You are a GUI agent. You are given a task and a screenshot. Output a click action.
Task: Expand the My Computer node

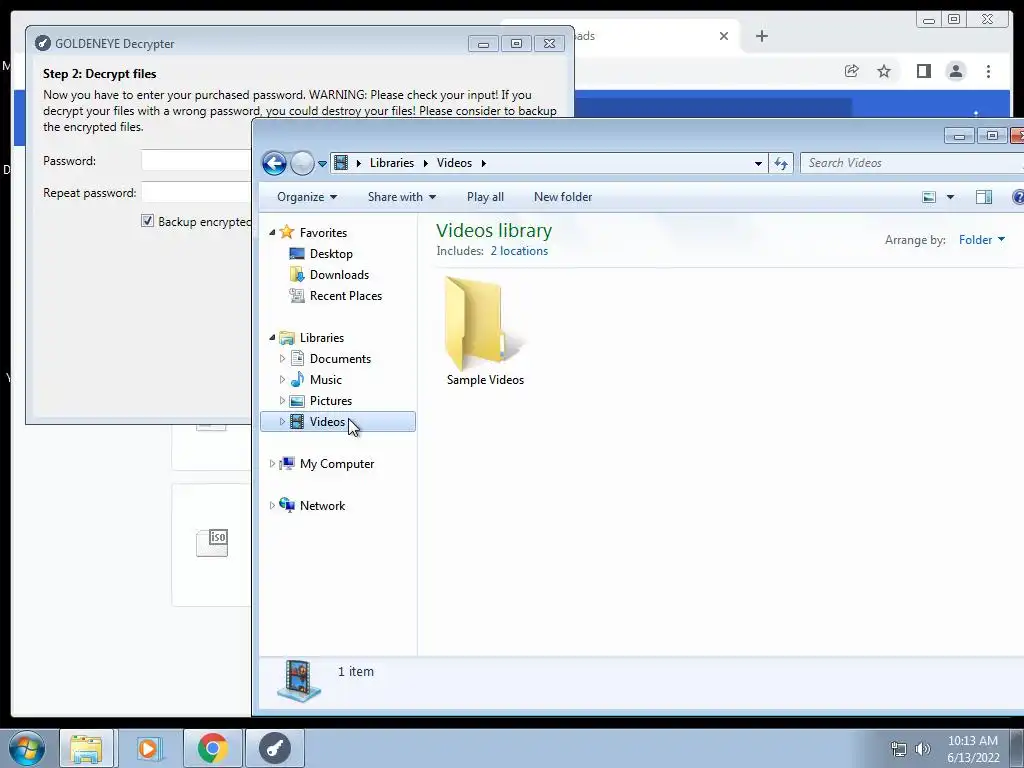point(272,464)
